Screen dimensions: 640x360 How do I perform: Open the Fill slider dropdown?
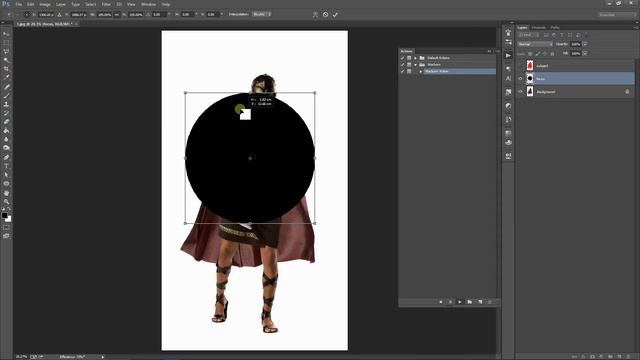pyautogui.click(x=585, y=53)
